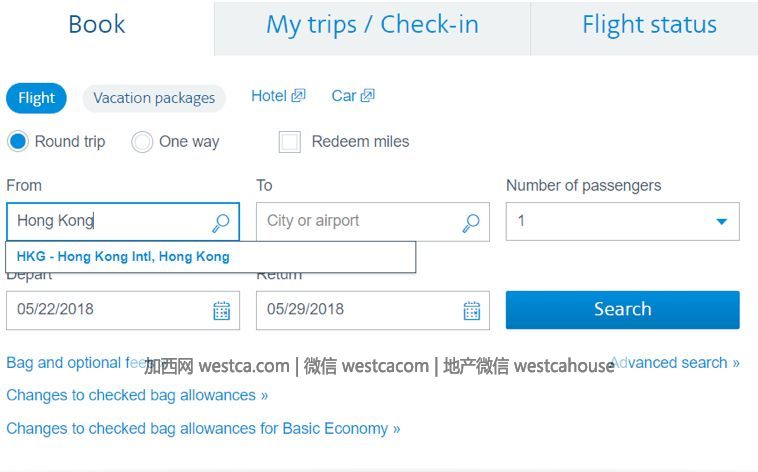The image size is (758, 472).
Task: Enable the Redeem miles checkbox
Action: pyautogui.click(x=290, y=142)
